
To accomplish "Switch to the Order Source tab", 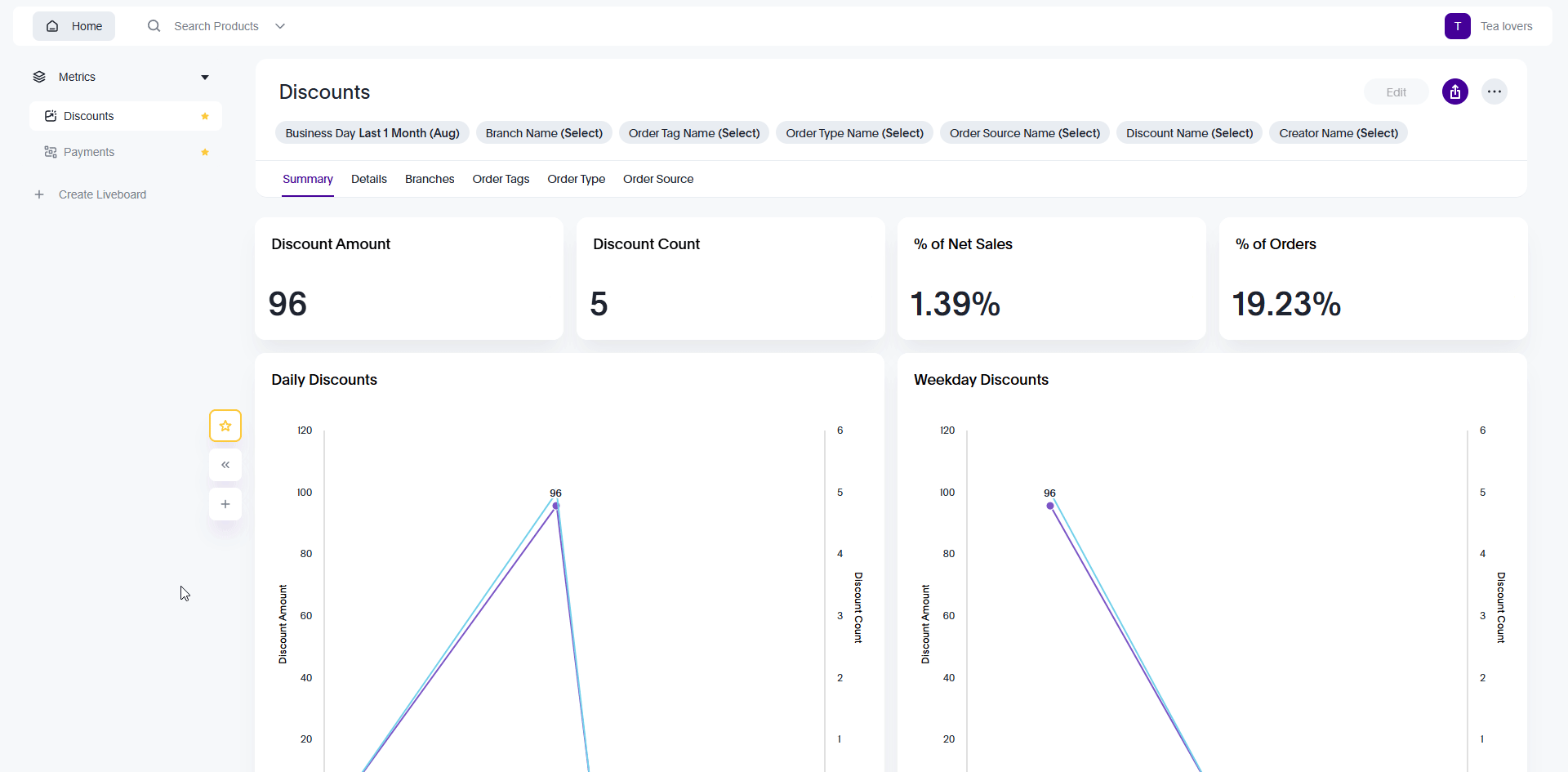I will pyautogui.click(x=658, y=179).
